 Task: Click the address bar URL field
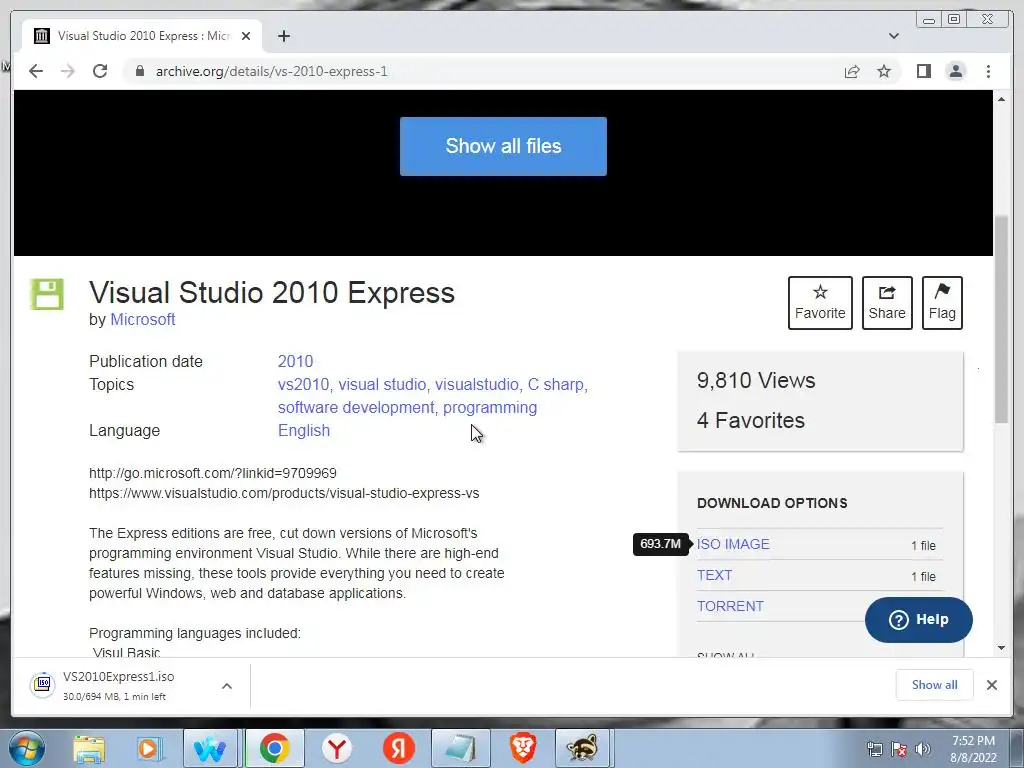[x=483, y=71]
